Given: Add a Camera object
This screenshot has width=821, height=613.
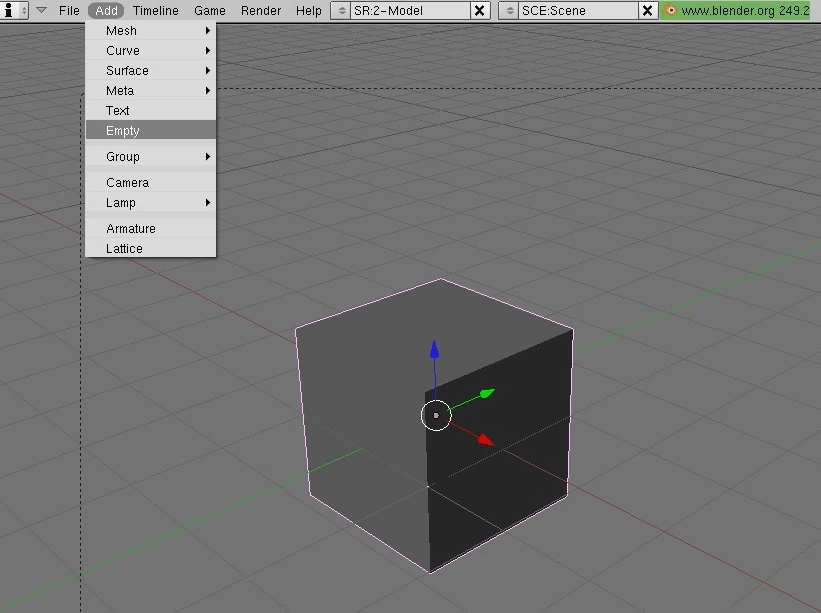Looking at the screenshot, I should point(151,182).
